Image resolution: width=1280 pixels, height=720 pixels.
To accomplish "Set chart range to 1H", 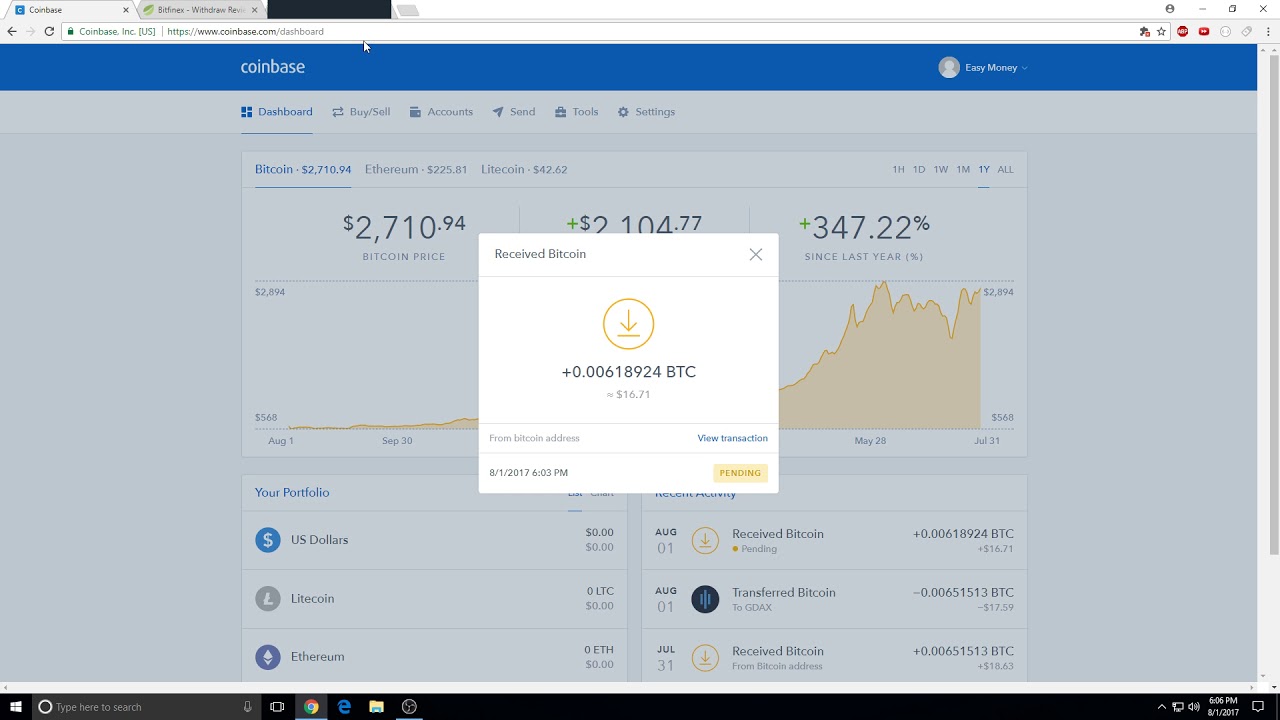I will click(898, 170).
